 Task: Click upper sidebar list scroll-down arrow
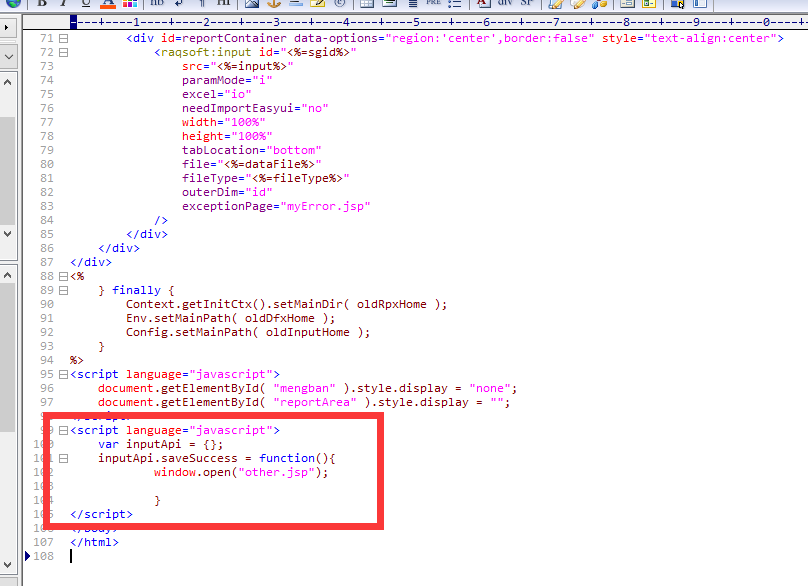pyautogui.click(x=7, y=233)
